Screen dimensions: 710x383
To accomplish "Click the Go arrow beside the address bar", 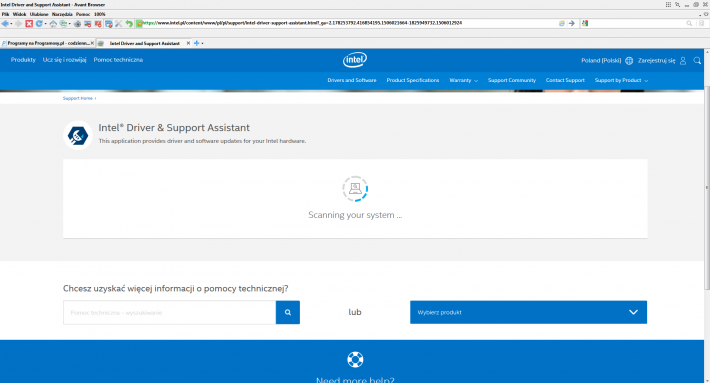I will (571, 24).
